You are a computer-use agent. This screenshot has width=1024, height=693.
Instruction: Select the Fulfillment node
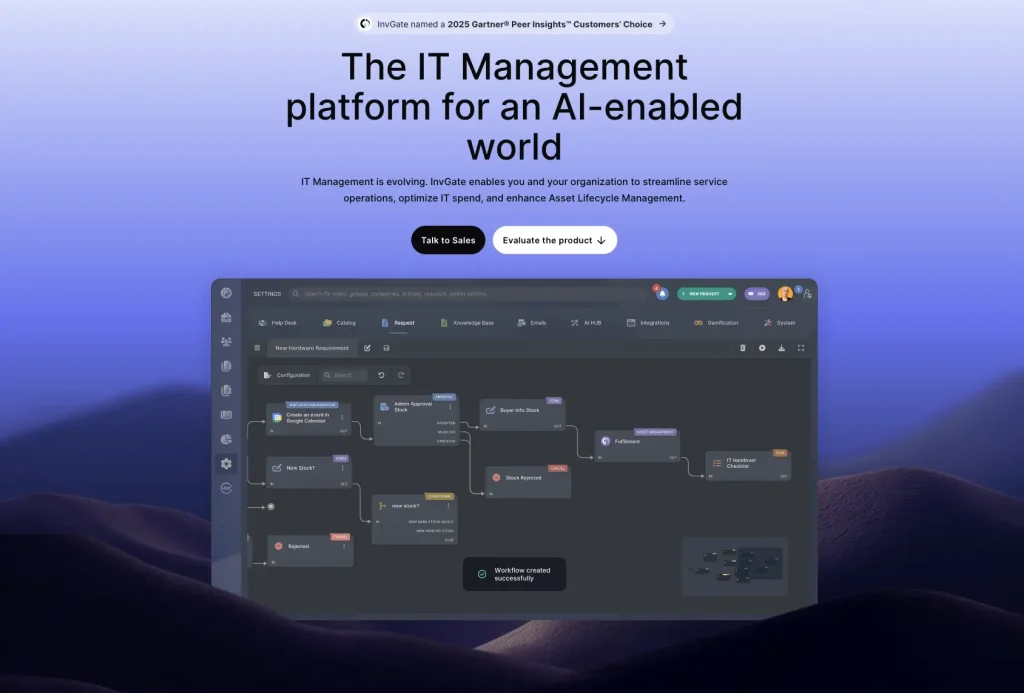click(x=637, y=446)
